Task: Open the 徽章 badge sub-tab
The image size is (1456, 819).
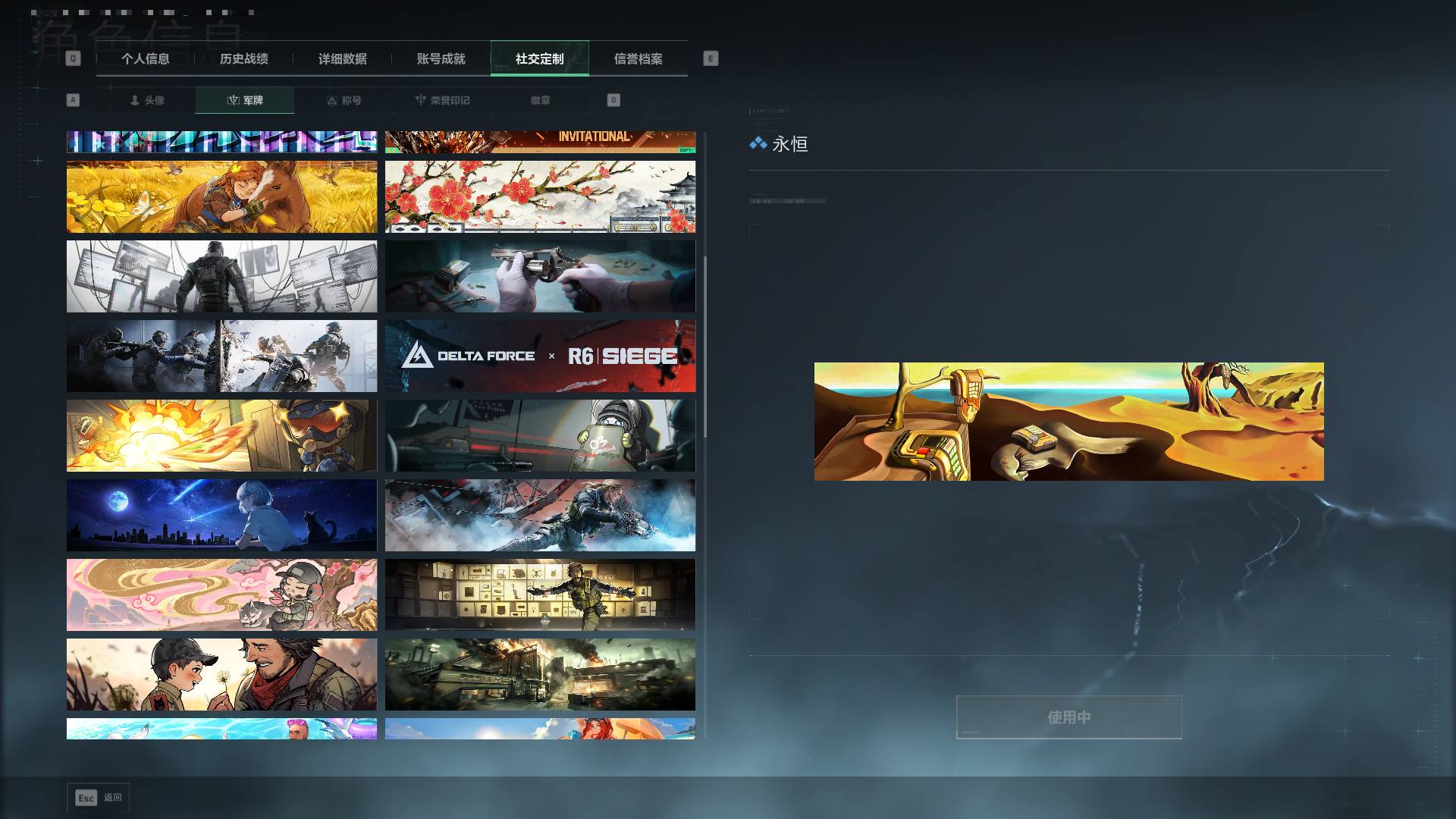Action: pyautogui.click(x=541, y=100)
